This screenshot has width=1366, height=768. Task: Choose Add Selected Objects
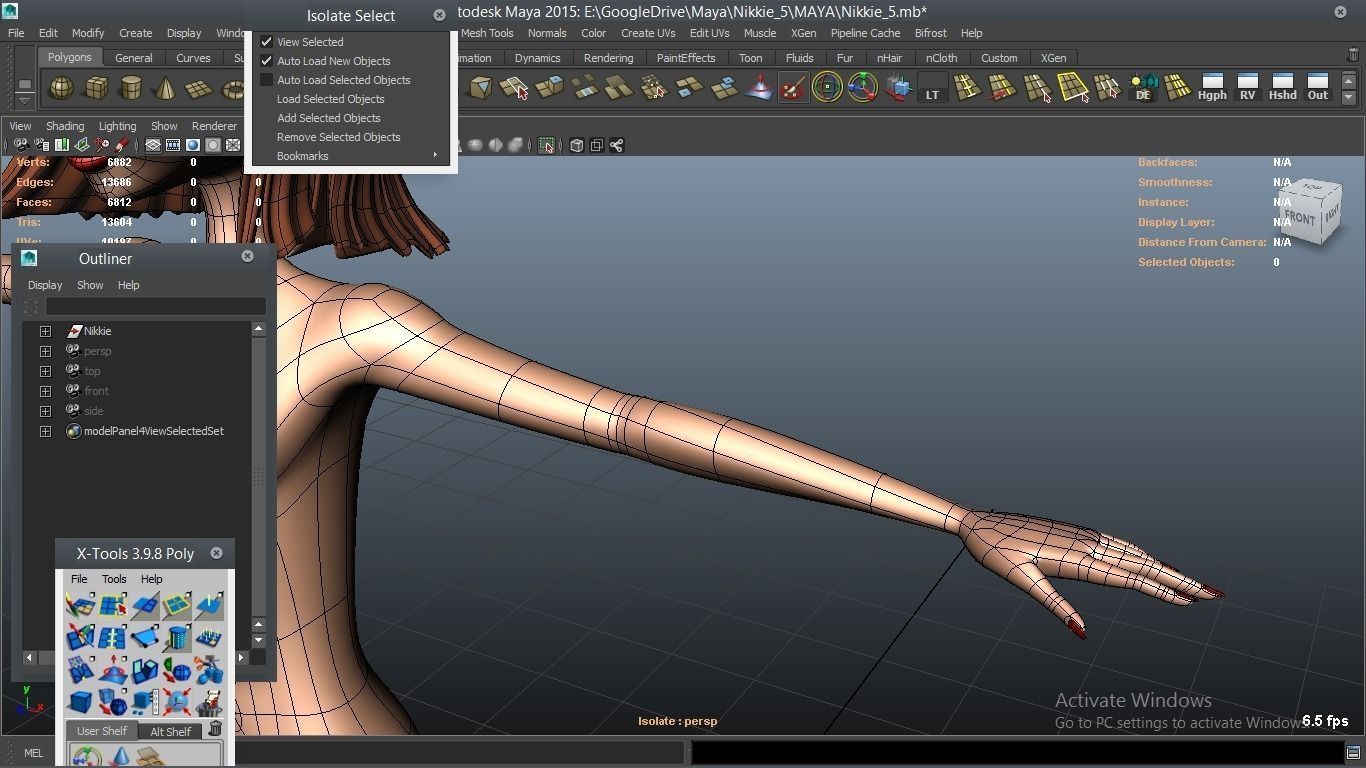click(x=329, y=118)
